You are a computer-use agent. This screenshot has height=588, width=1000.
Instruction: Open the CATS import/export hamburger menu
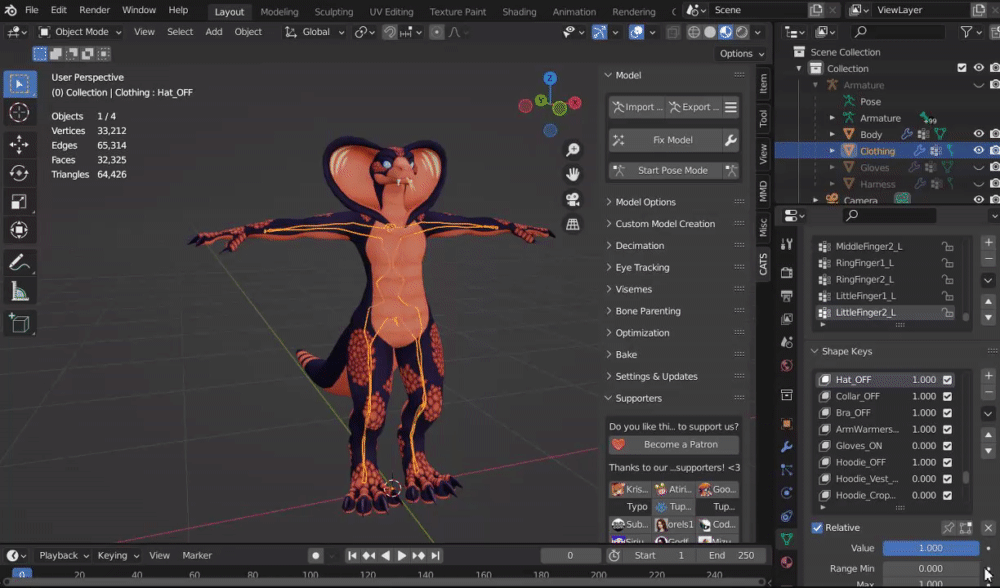[731, 107]
